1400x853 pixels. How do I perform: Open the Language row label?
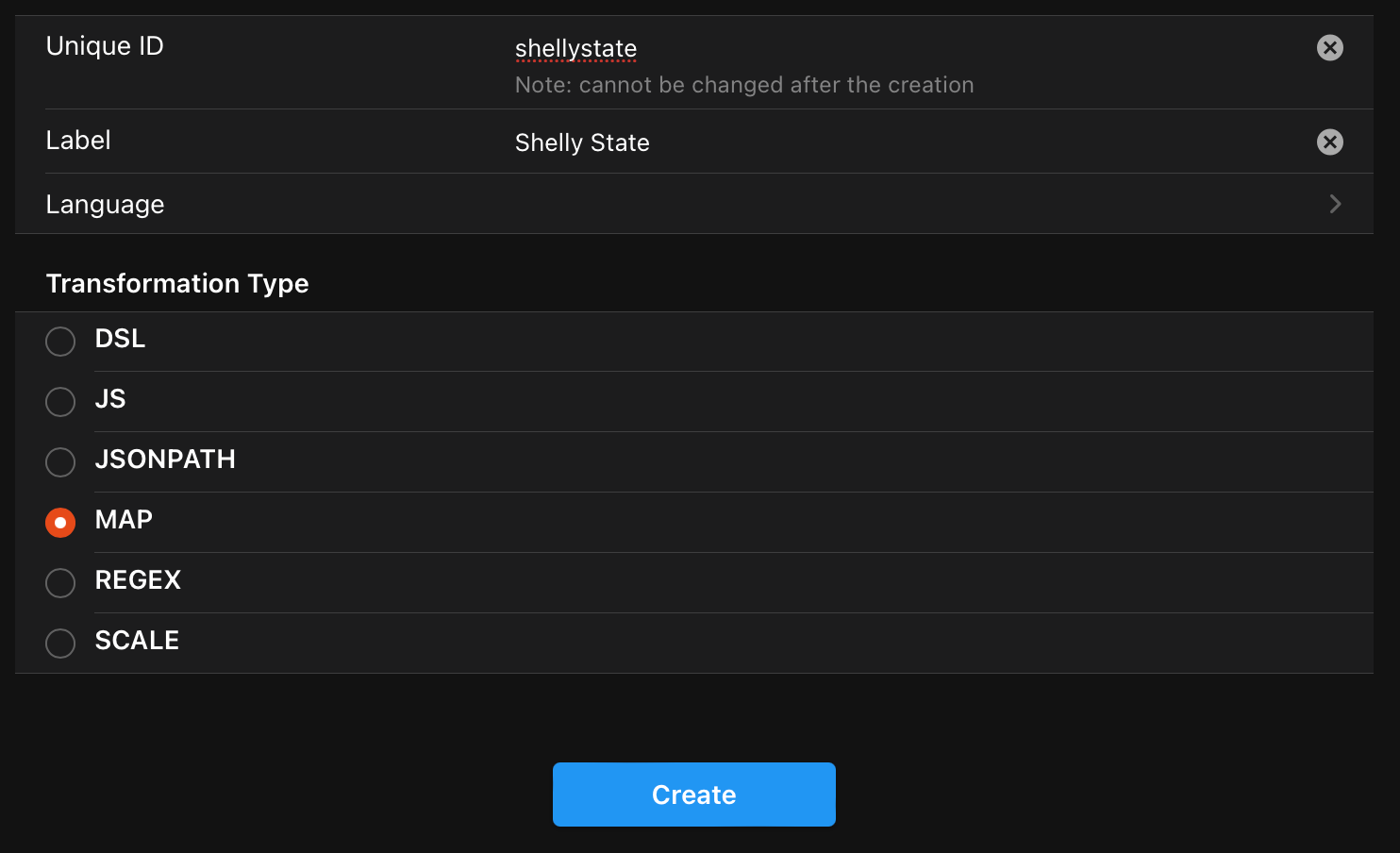105,205
